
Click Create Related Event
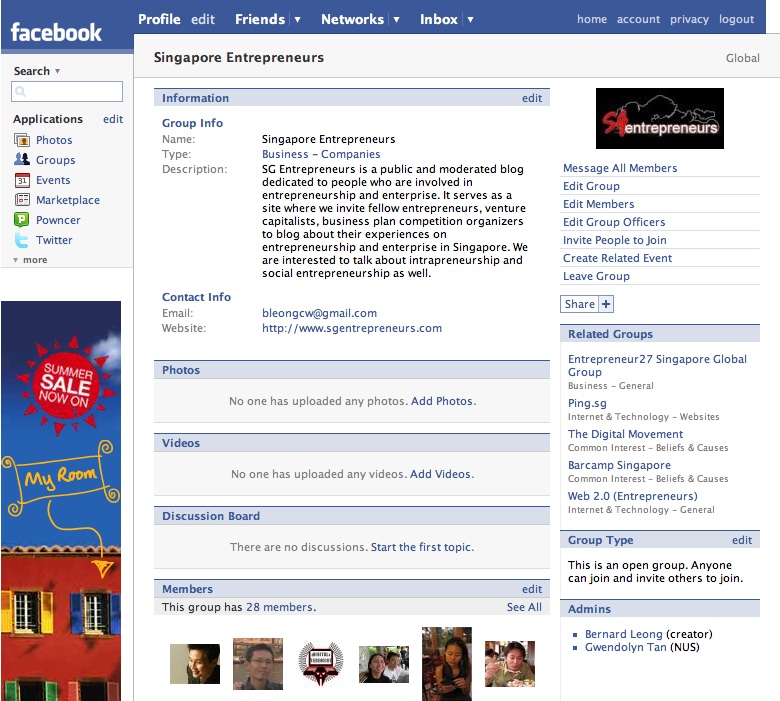(618, 258)
